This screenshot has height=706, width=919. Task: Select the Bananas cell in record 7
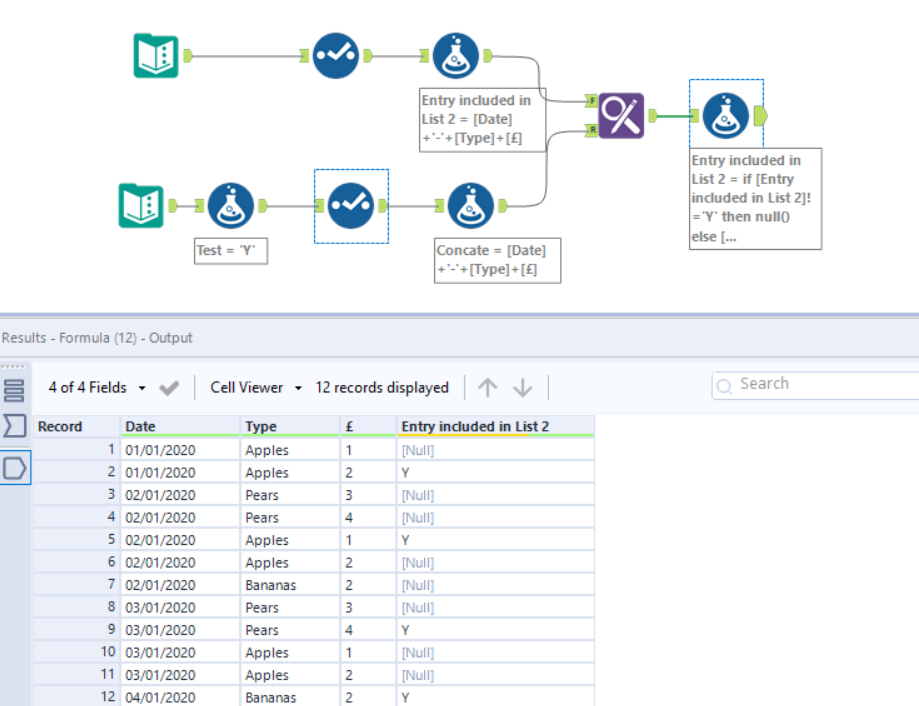[270, 585]
